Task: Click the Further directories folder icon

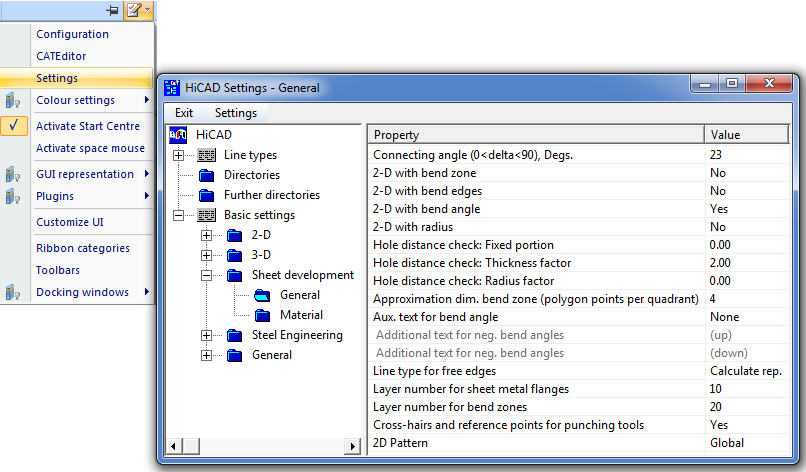Action: (x=207, y=195)
